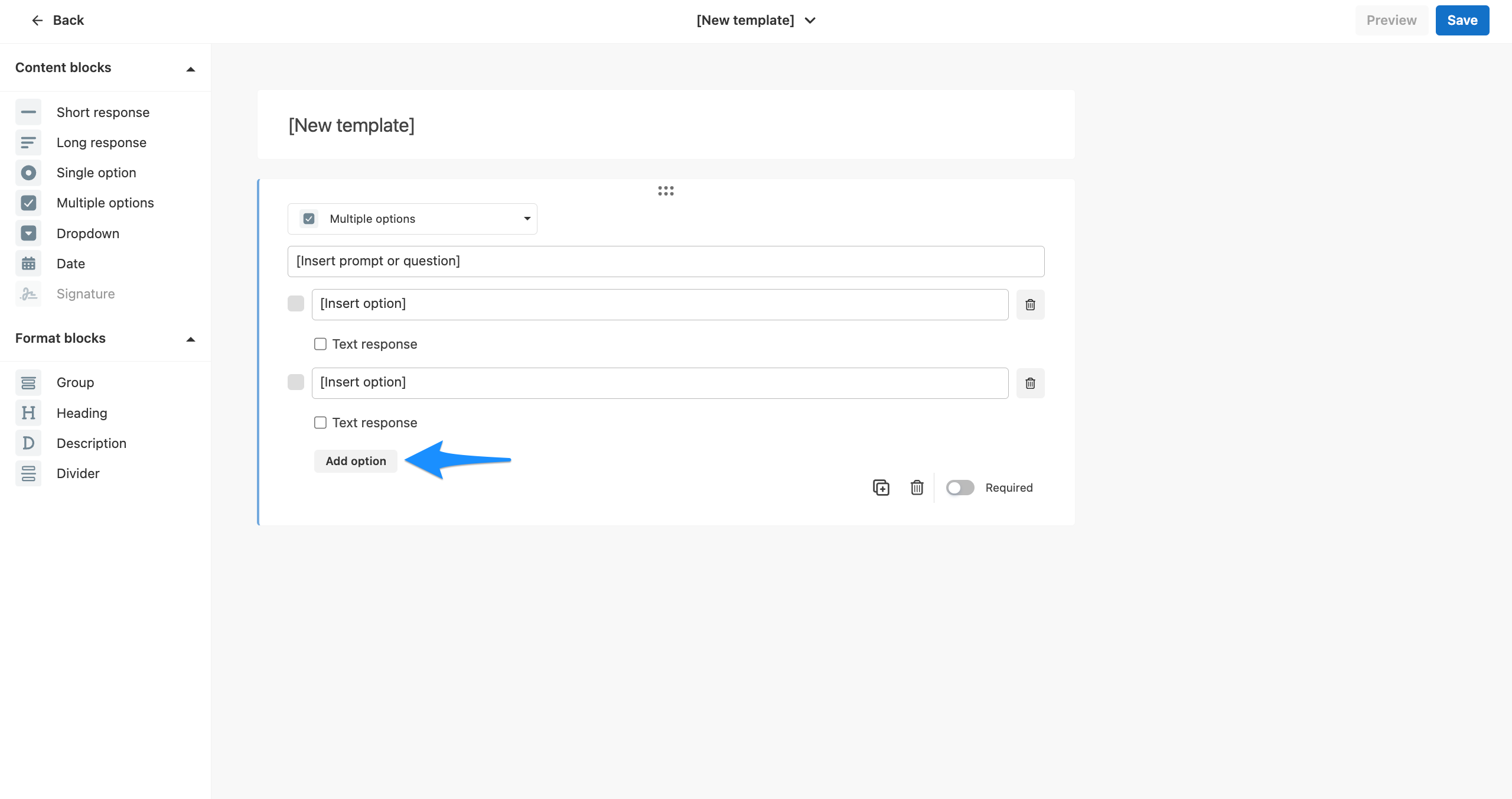Screen dimensions: 1512x799
Task: Select the Single option block icon
Action: [x=28, y=173]
